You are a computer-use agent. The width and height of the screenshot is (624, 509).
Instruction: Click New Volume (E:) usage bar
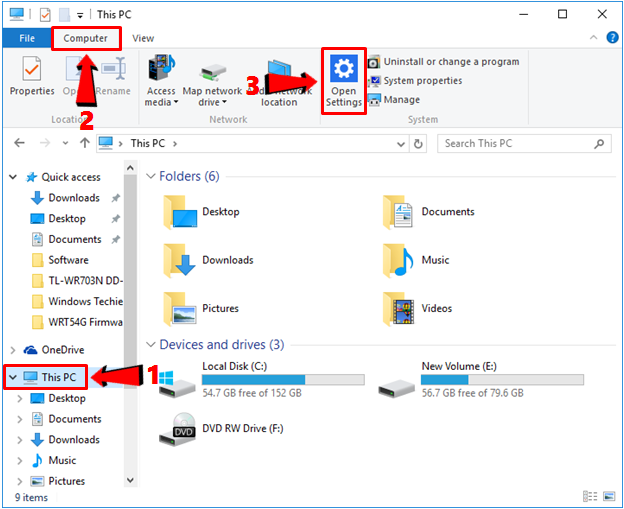[x=503, y=380]
